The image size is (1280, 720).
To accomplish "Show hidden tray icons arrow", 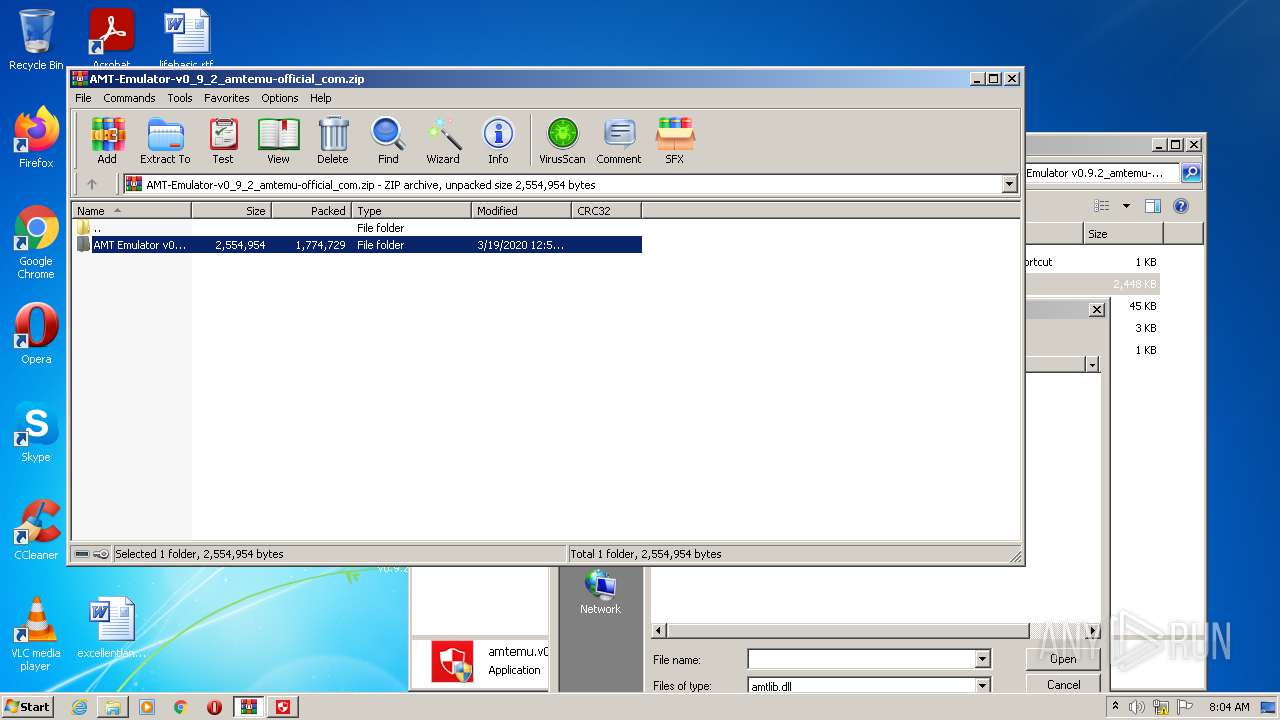I will click(x=1115, y=707).
